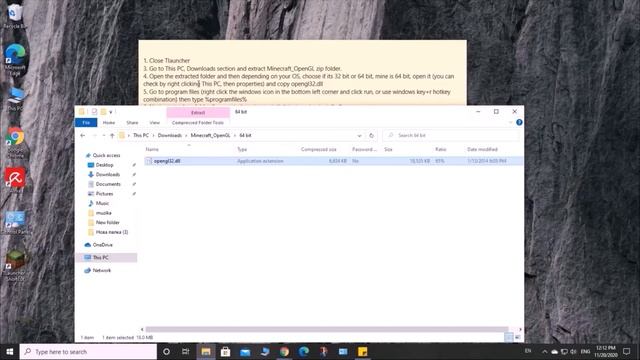Select the opengl32.dll file
640x360 pixels.
tap(167, 161)
